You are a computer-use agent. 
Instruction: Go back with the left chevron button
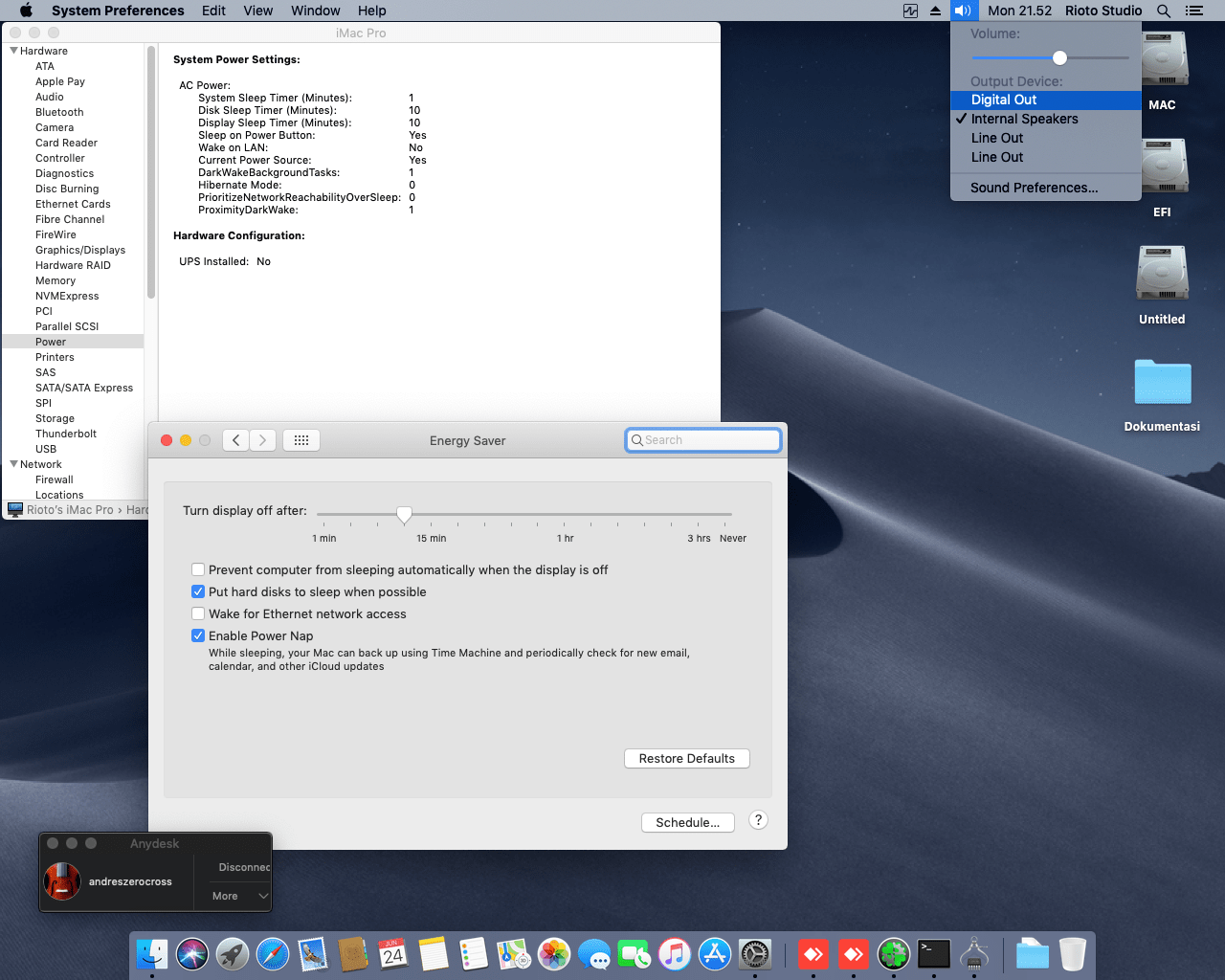[x=236, y=440]
